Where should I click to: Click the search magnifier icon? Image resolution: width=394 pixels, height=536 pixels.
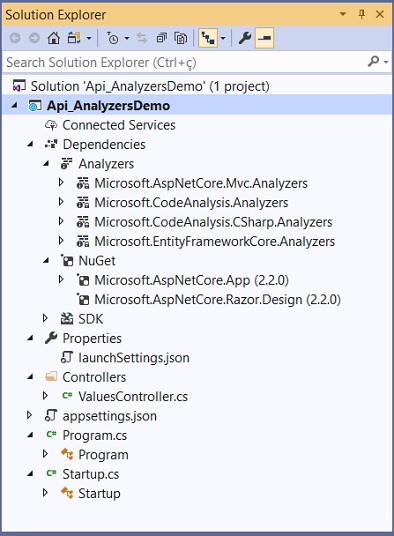373,62
